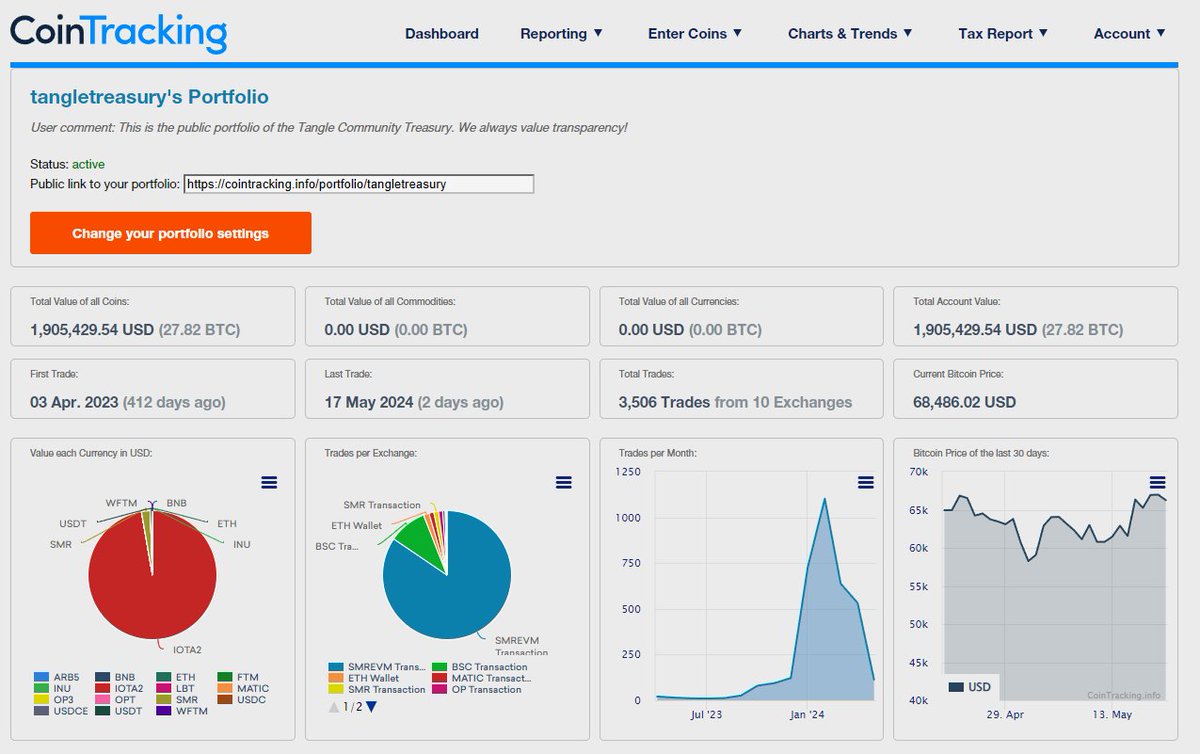
Task: Toggle LBT legend item
Action: (x=174, y=688)
